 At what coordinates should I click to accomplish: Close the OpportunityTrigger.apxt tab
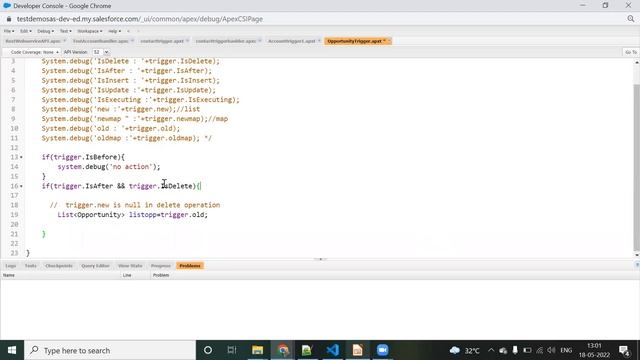click(389, 41)
